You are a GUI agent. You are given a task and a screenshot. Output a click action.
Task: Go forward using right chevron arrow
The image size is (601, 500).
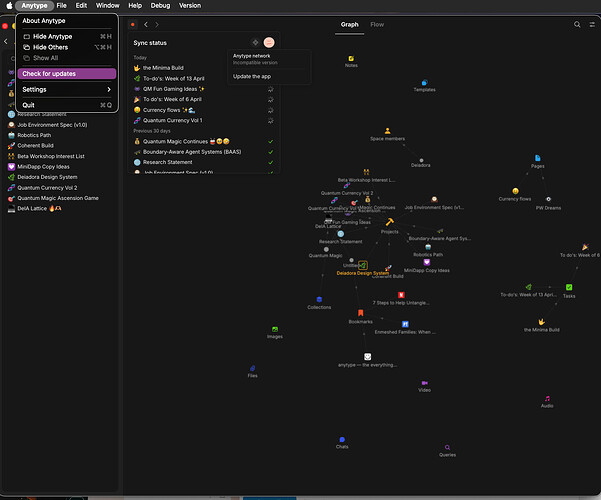157,25
